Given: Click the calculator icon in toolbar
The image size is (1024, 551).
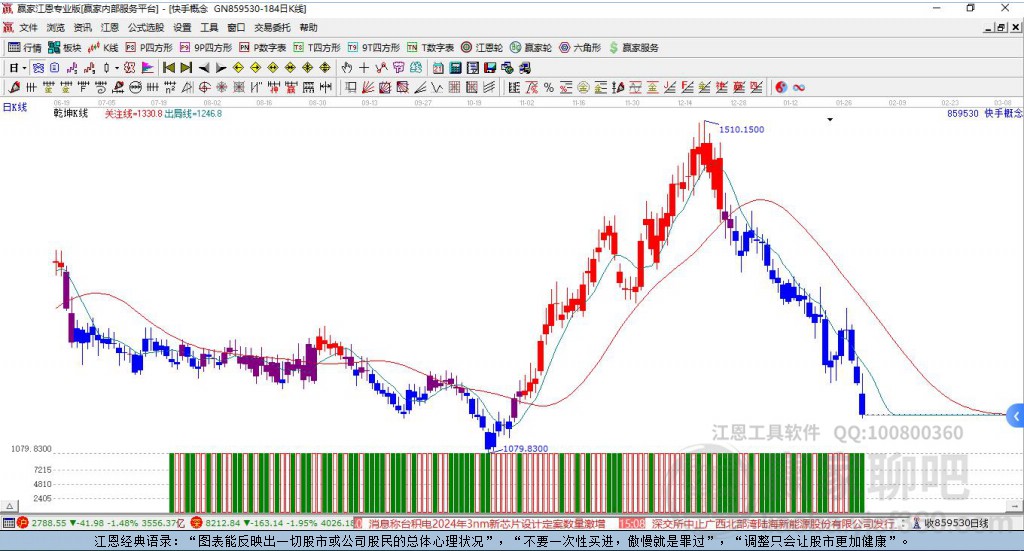Looking at the screenshot, I should coord(455,68).
